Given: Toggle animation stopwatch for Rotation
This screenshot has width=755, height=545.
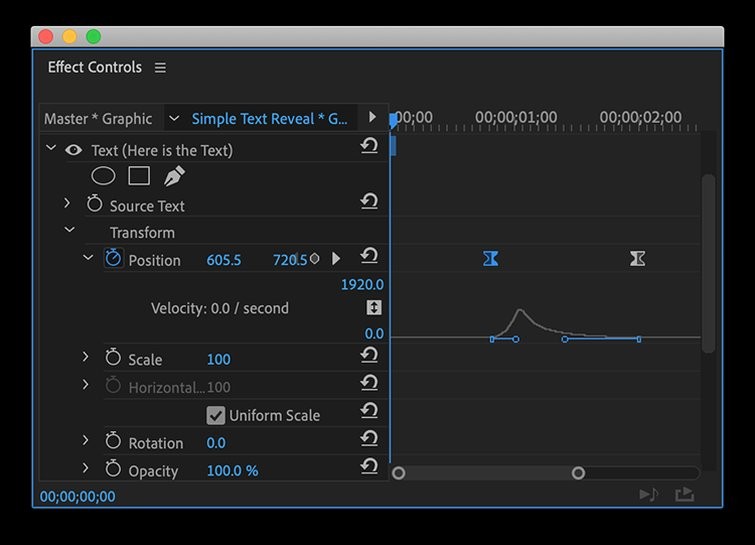Looking at the screenshot, I should click(x=113, y=441).
